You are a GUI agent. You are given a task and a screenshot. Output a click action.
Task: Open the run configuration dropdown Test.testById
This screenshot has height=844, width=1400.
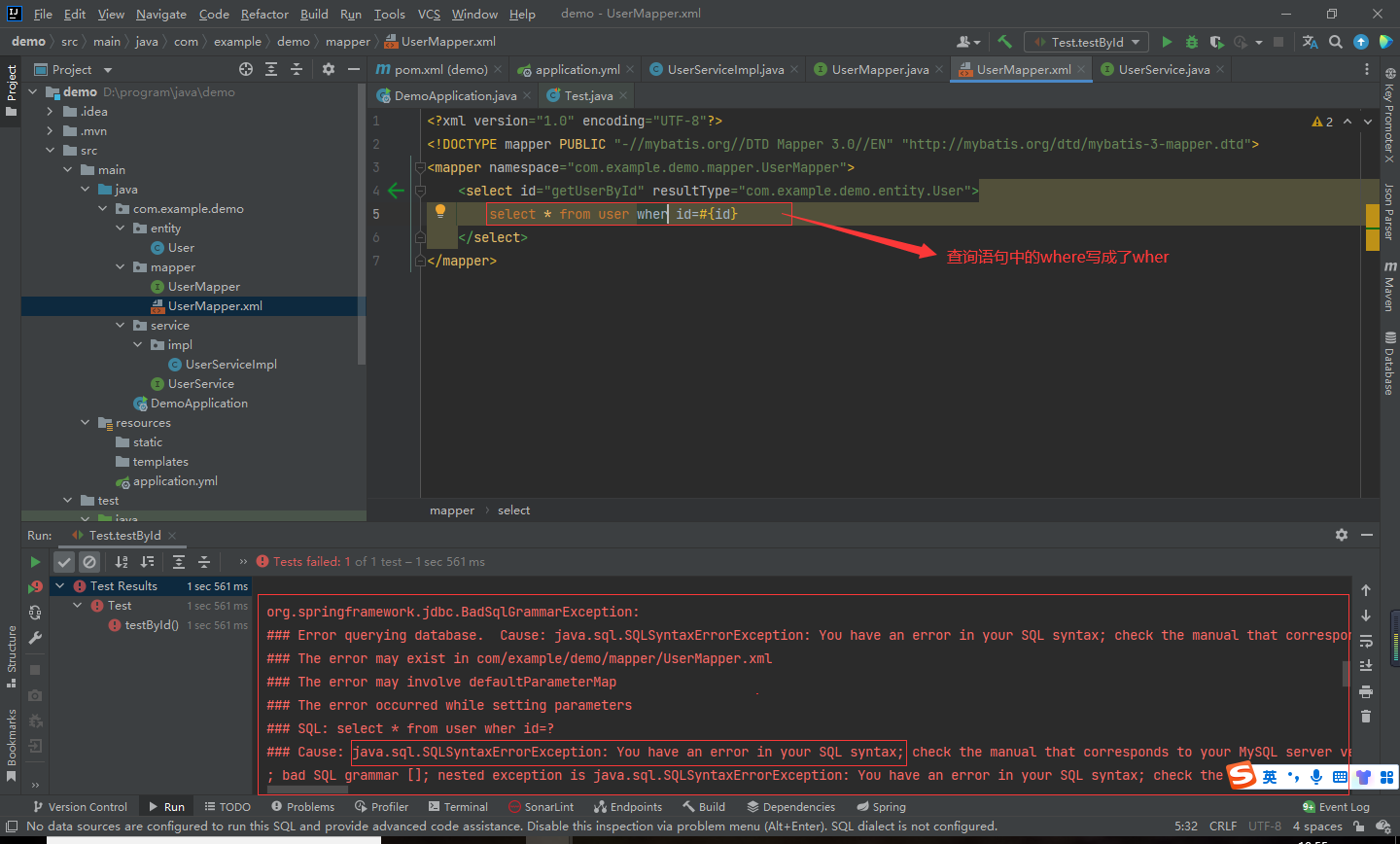(x=1087, y=42)
